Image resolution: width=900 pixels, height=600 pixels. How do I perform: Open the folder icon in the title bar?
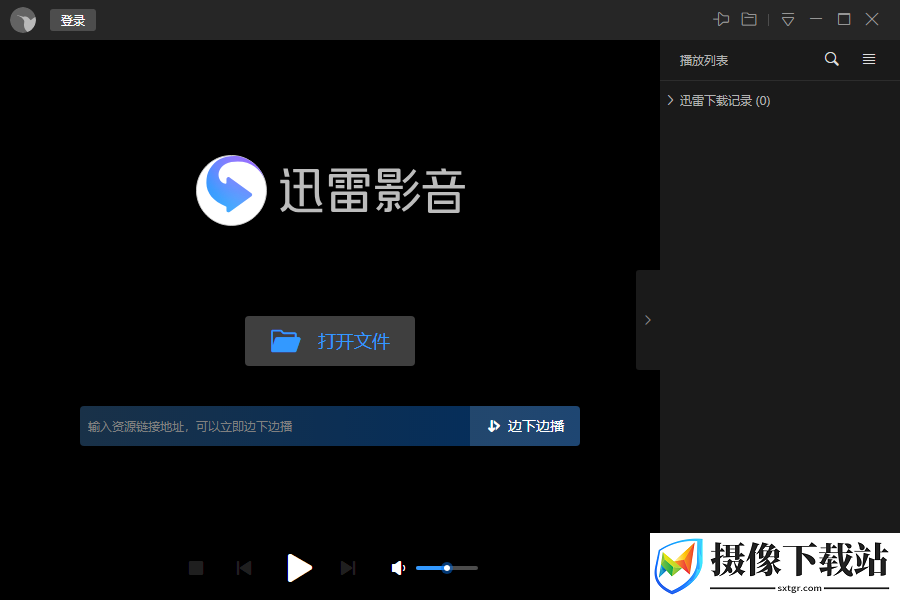749,20
